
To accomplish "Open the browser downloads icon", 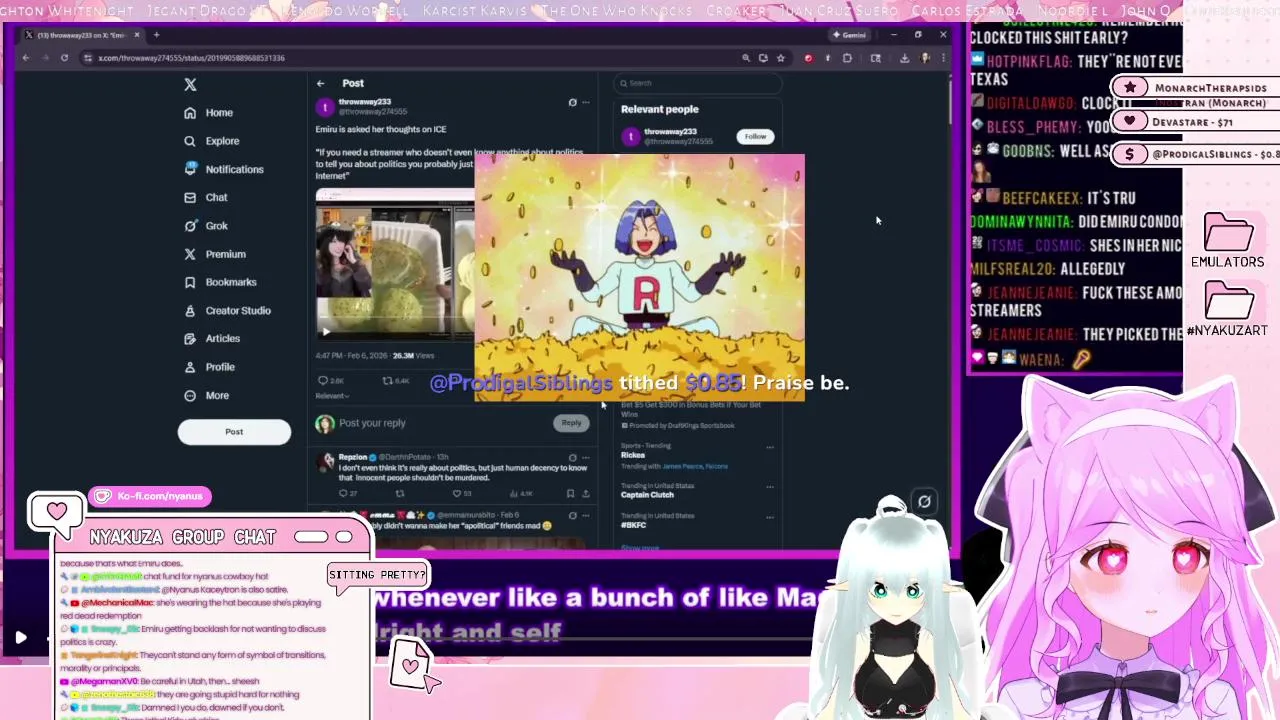I will click(x=904, y=58).
